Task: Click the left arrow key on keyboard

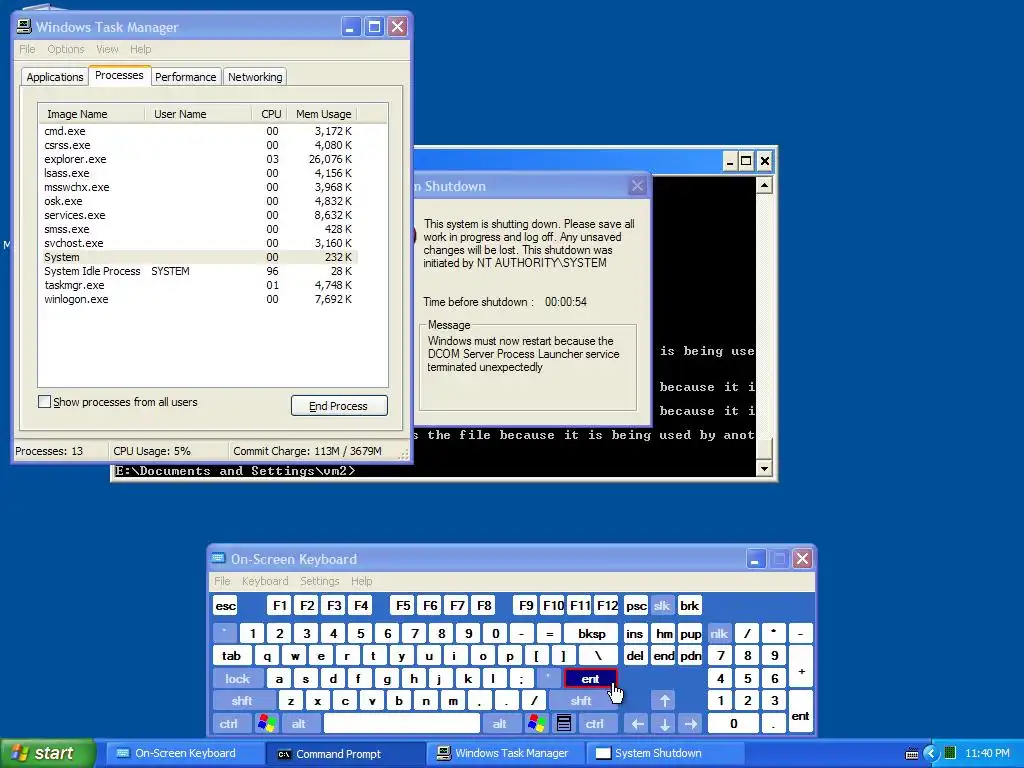Action: tap(637, 723)
